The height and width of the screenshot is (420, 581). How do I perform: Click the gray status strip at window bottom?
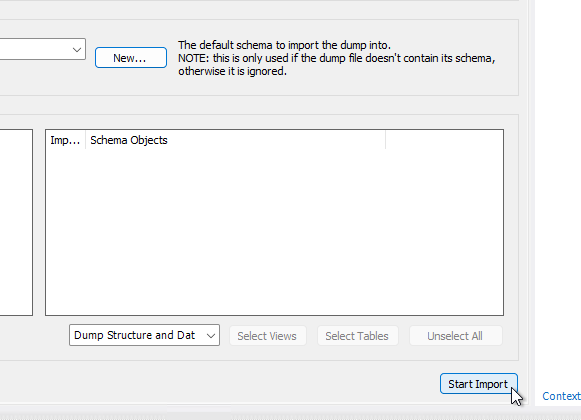click(x=290, y=415)
